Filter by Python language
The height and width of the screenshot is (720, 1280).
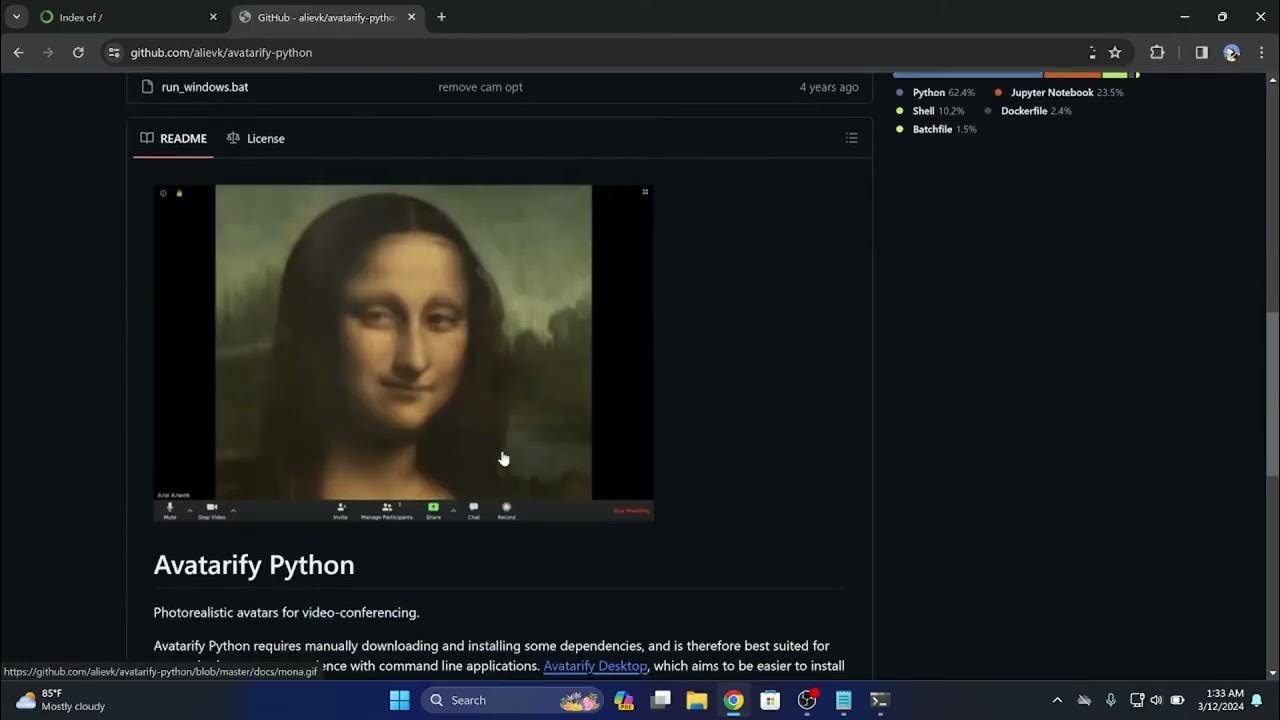tap(936, 93)
